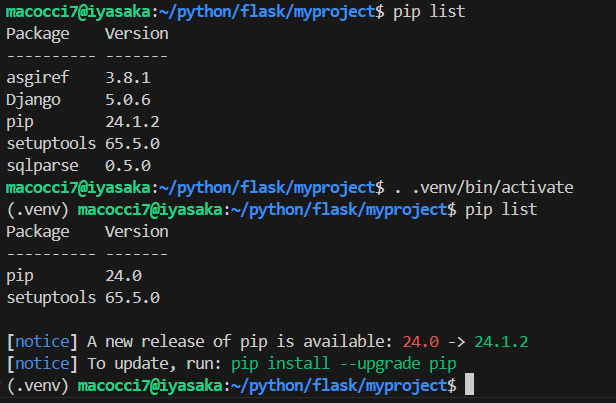Screen dimensions: 616x403
Task: Click the 'Django' package name
Action: [31, 99]
